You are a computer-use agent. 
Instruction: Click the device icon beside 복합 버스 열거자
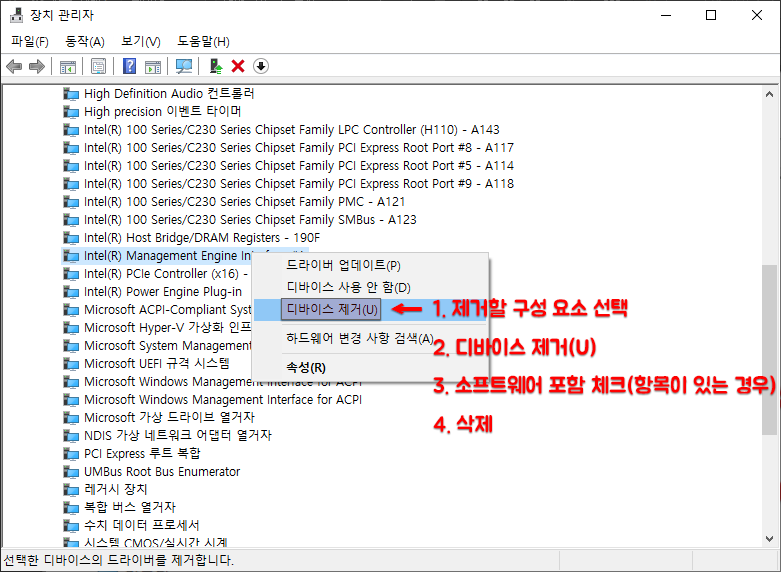coord(71,507)
